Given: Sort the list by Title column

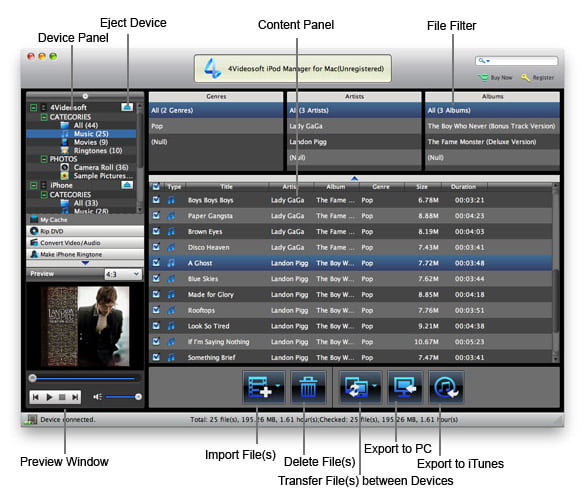Looking at the screenshot, I should coord(226,187).
